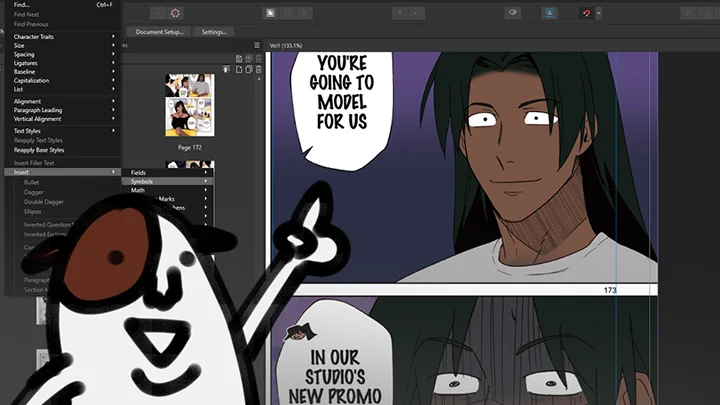This screenshot has height=405, width=720.
Task: Toggle the red magnet Snapping icon
Action: (x=586, y=13)
